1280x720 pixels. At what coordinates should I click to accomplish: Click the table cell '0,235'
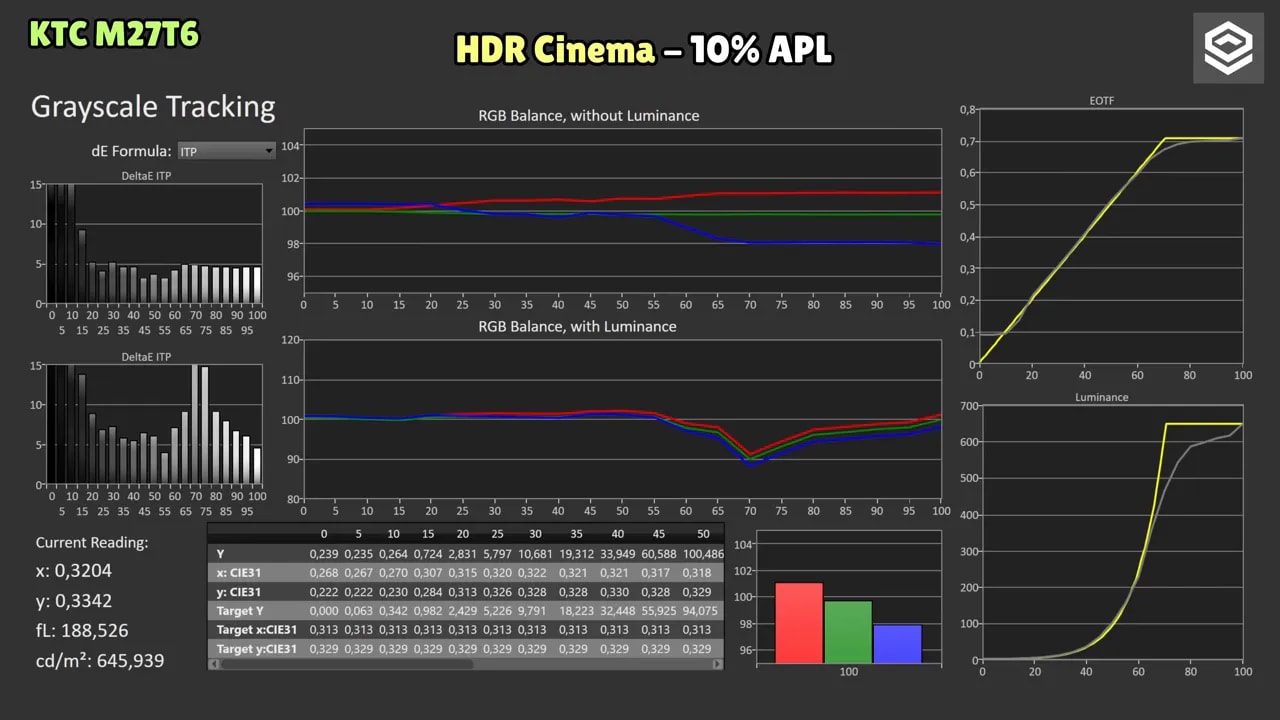coord(359,554)
